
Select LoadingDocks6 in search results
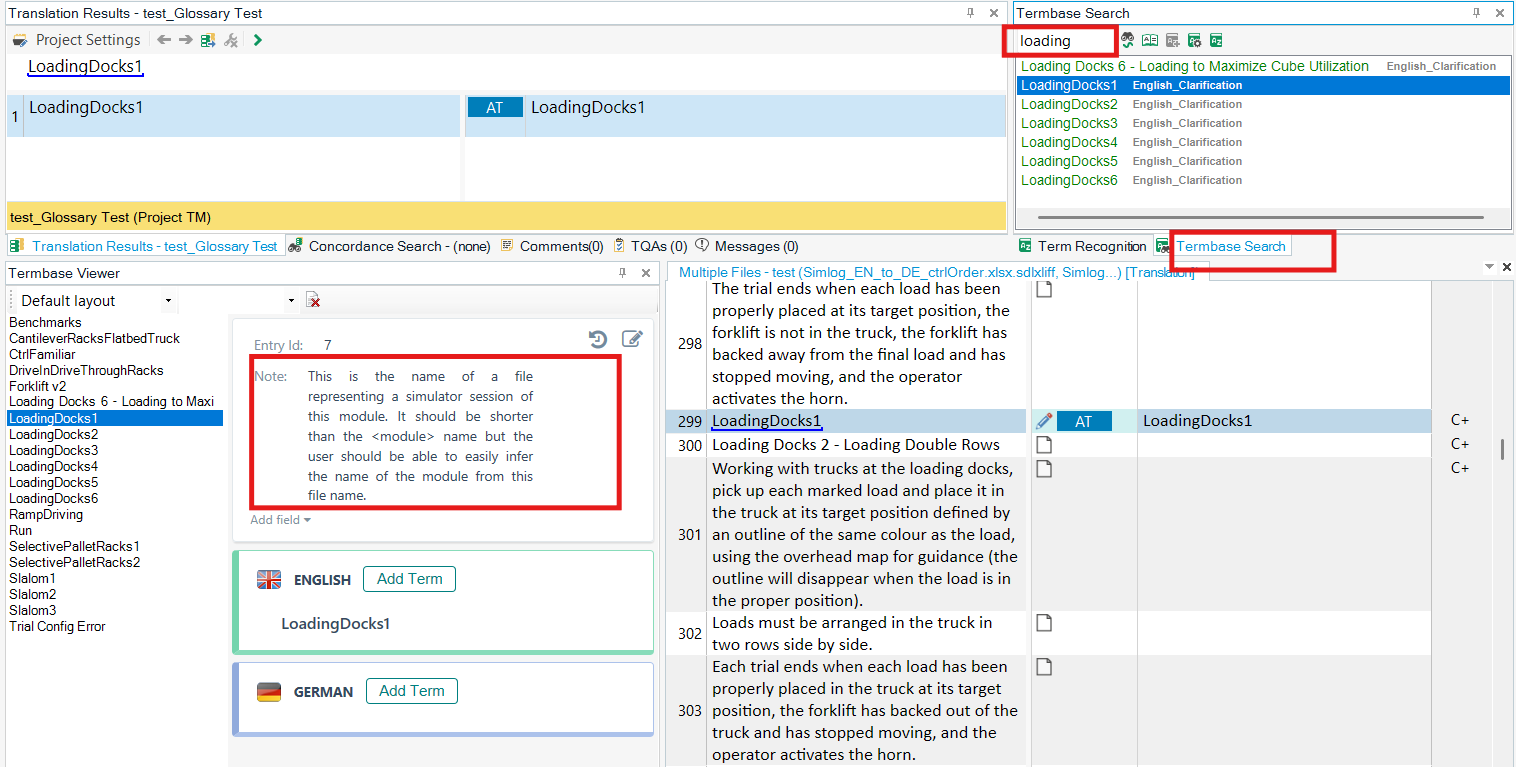click(x=1069, y=180)
